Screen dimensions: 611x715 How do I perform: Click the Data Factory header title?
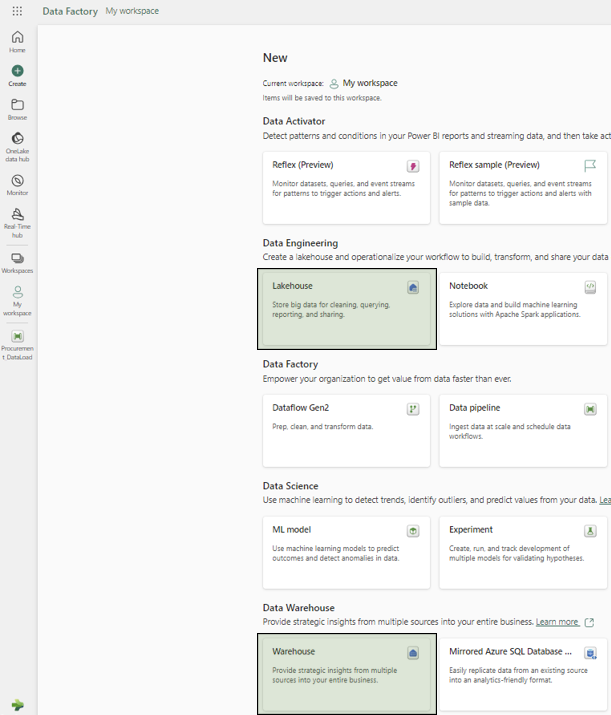tap(70, 11)
